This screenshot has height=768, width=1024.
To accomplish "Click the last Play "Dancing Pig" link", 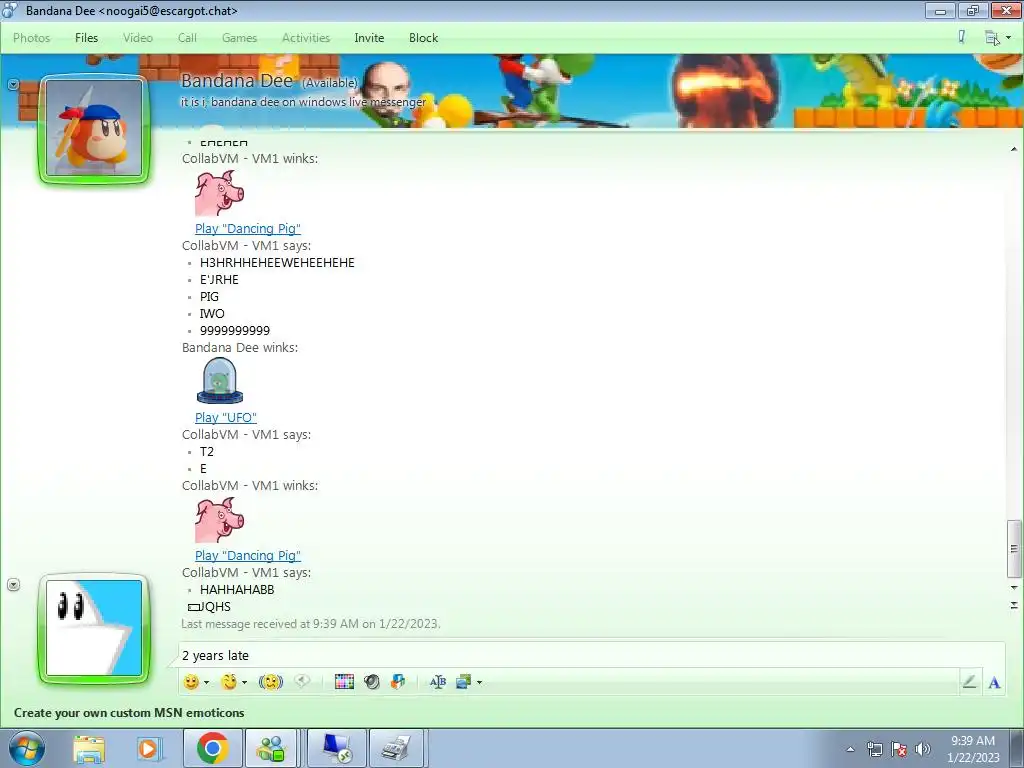I will click(248, 555).
